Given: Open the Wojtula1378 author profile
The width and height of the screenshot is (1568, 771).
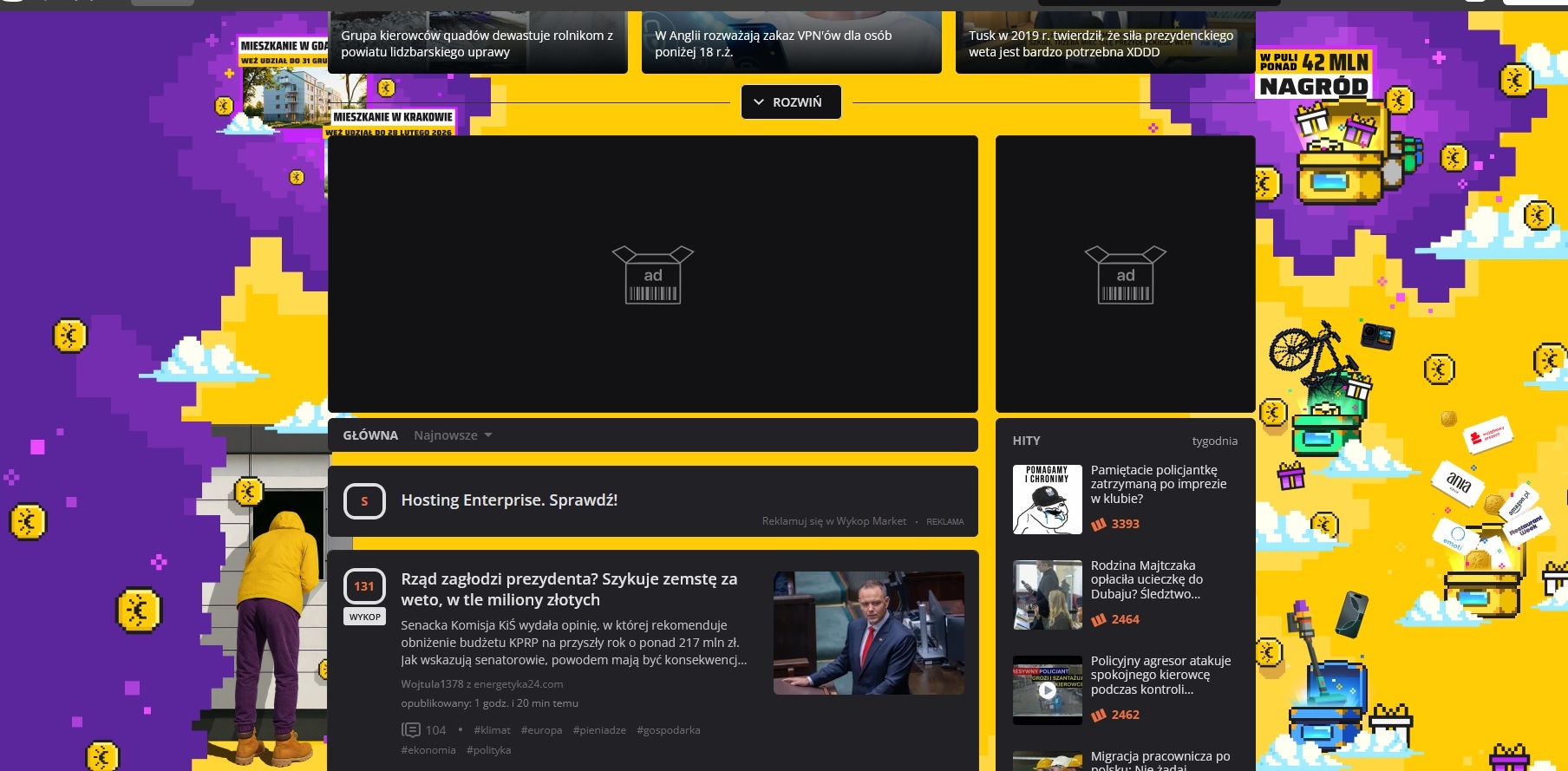Looking at the screenshot, I should tap(432, 684).
